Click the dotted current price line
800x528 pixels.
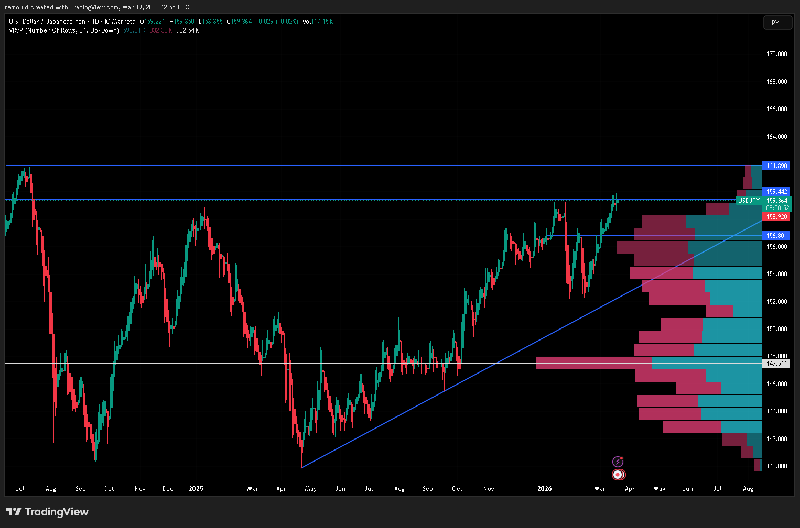300,200
